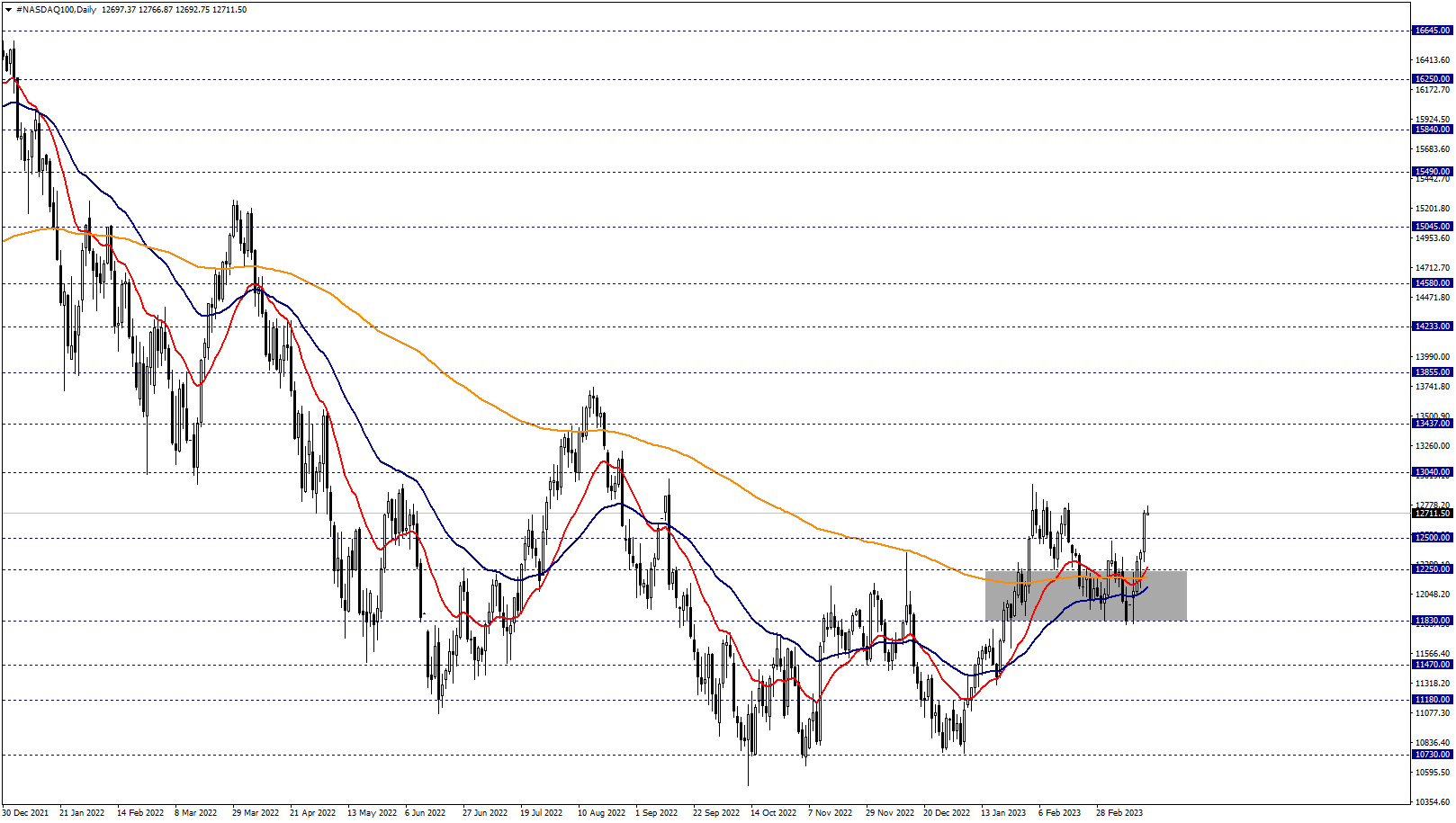The image size is (1456, 823).
Task: Select the 11470.00 level label
Action: coord(1432,665)
